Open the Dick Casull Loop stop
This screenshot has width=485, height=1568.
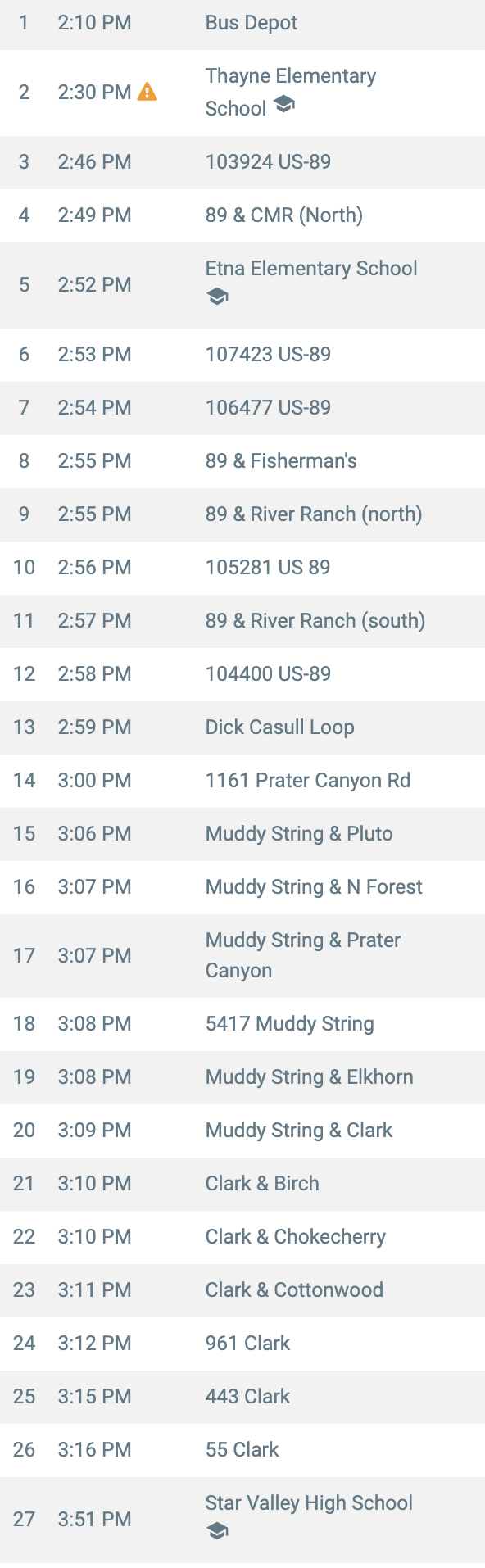click(x=242, y=727)
